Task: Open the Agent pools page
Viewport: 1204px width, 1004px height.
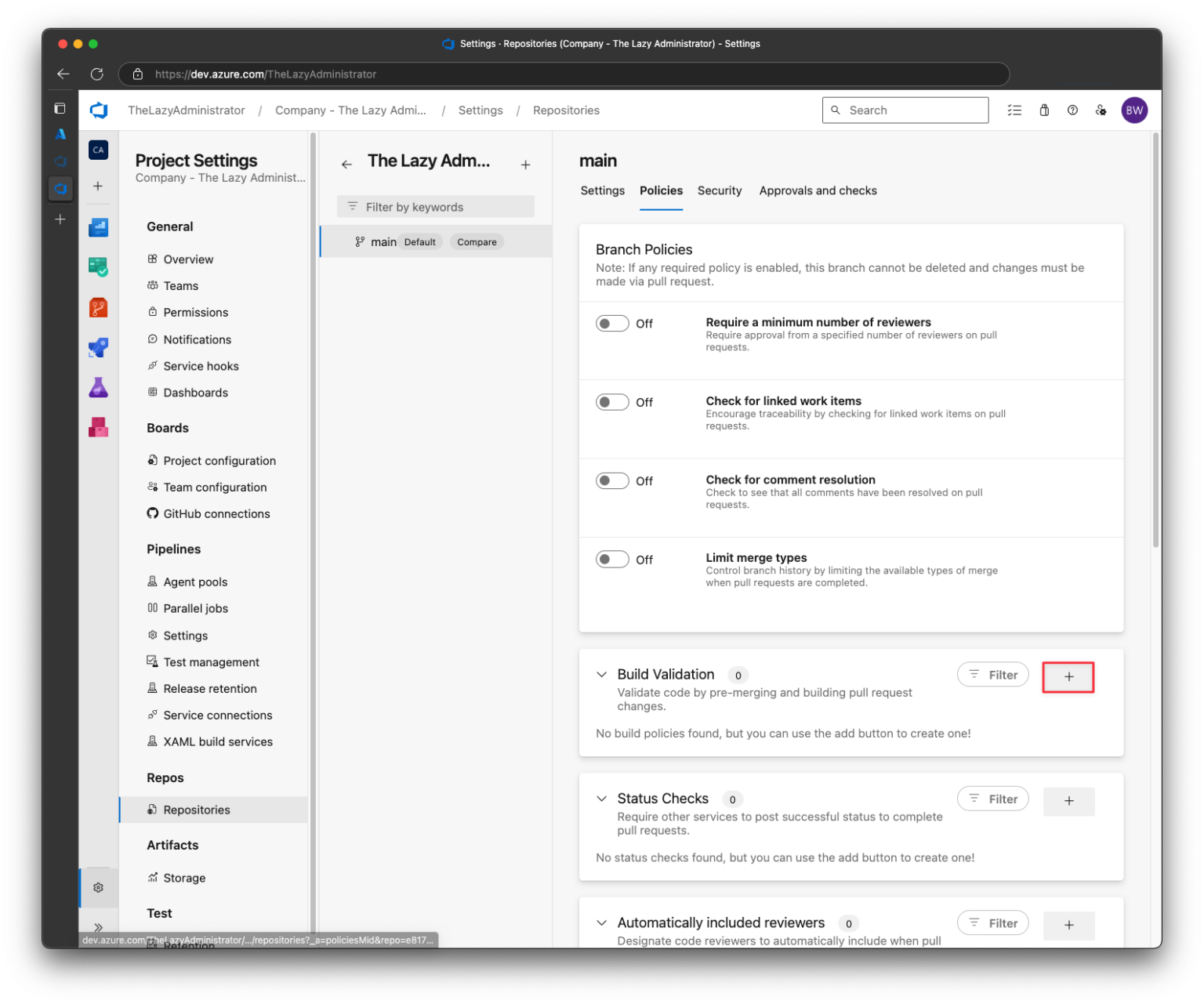Action: coord(195,582)
